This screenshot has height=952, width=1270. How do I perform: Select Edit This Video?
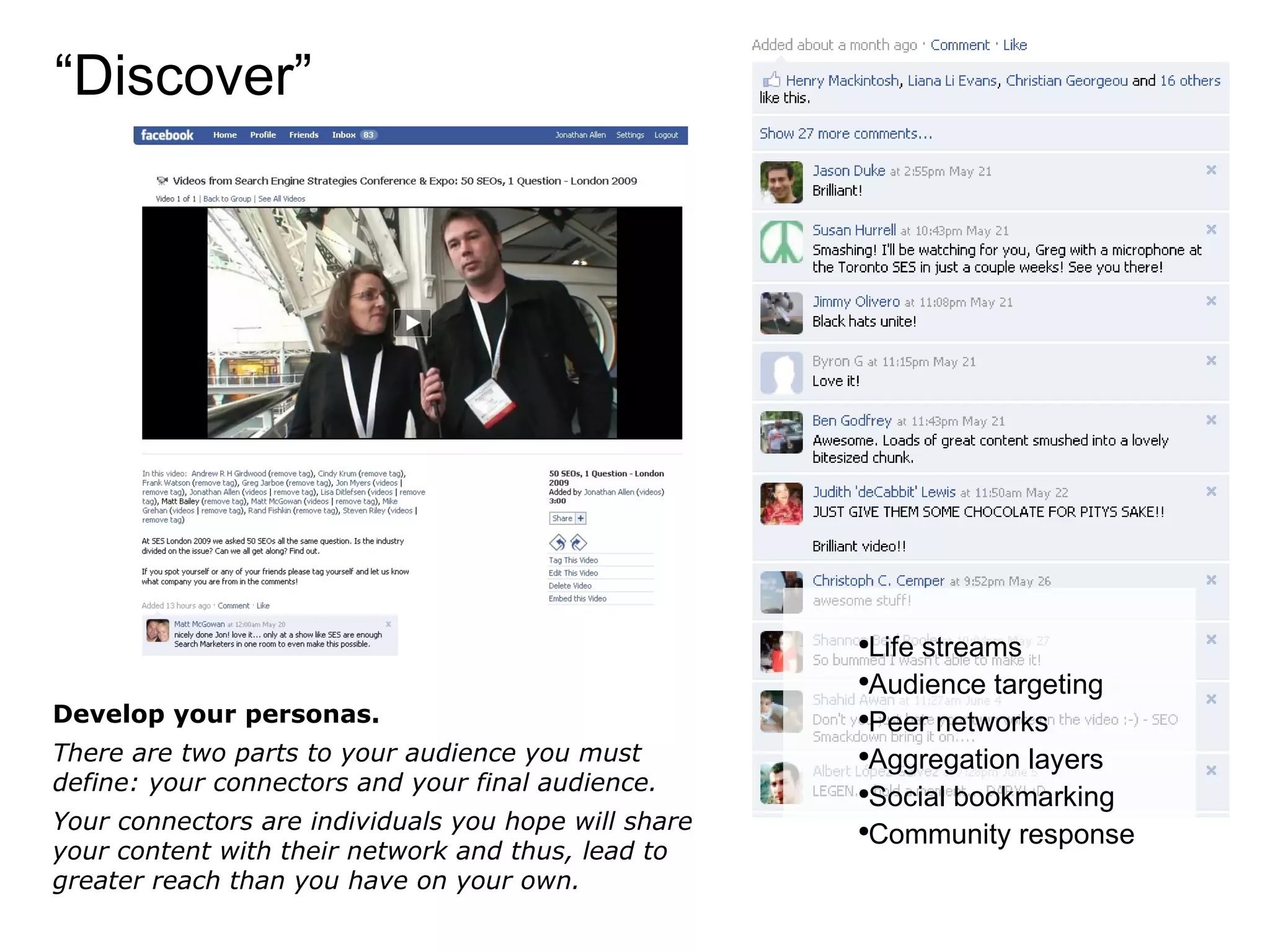(x=574, y=573)
